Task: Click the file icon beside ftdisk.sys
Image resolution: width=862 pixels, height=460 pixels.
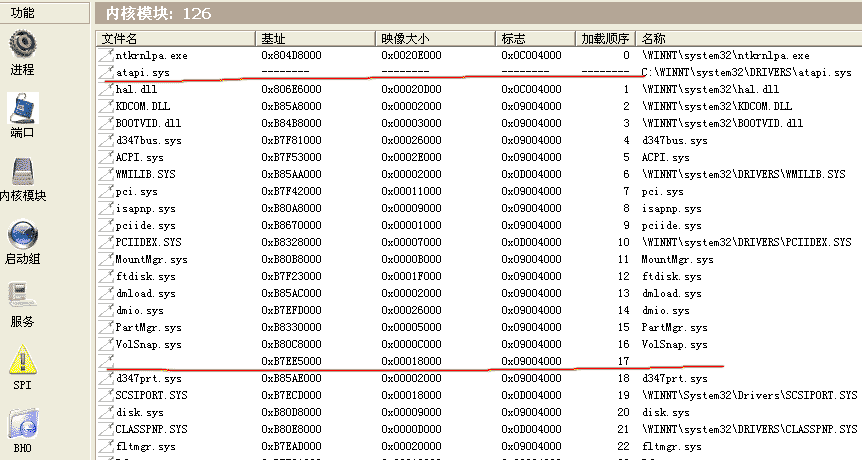Action: click(106, 276)
